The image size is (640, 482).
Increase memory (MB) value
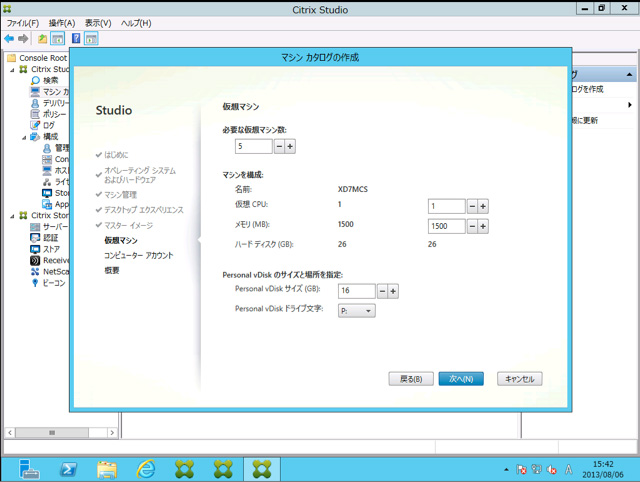pyautogui.click(x=483, y=226)
